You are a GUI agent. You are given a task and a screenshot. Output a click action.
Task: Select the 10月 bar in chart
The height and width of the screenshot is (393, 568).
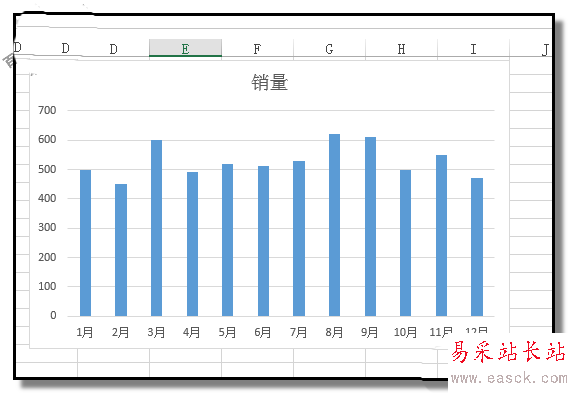(x=405, y=243)
